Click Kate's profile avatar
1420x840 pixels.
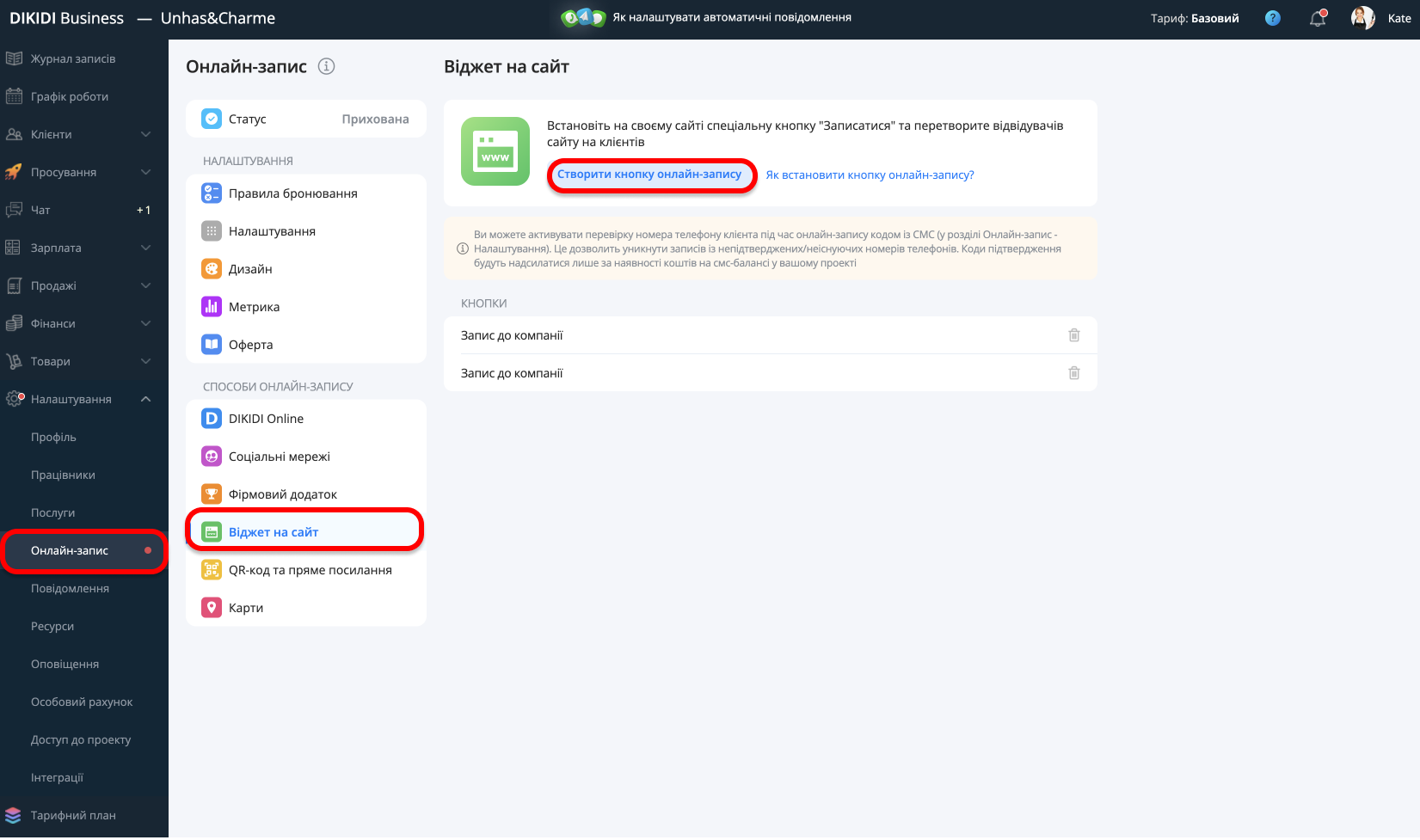[1362, 18]
